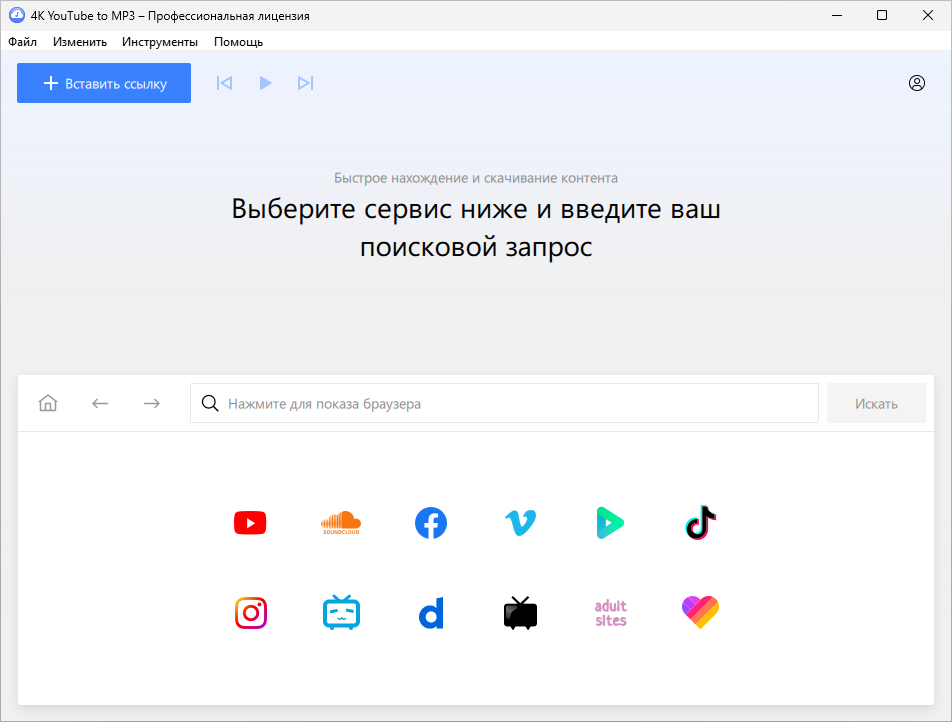This screenshot has height=722, width=952.
Task: Open the Bilibili service icon
Action: (x=340, y=612)
